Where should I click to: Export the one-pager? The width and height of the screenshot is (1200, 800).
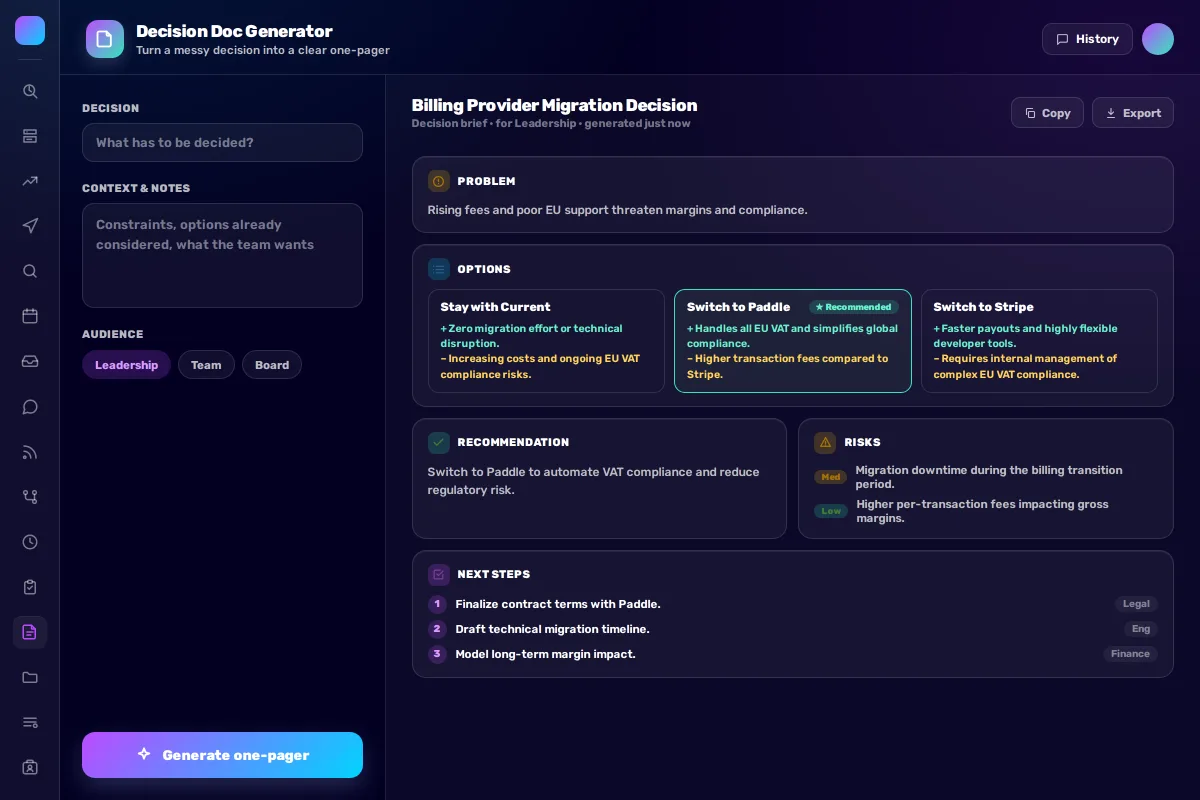coord(1133,113)
